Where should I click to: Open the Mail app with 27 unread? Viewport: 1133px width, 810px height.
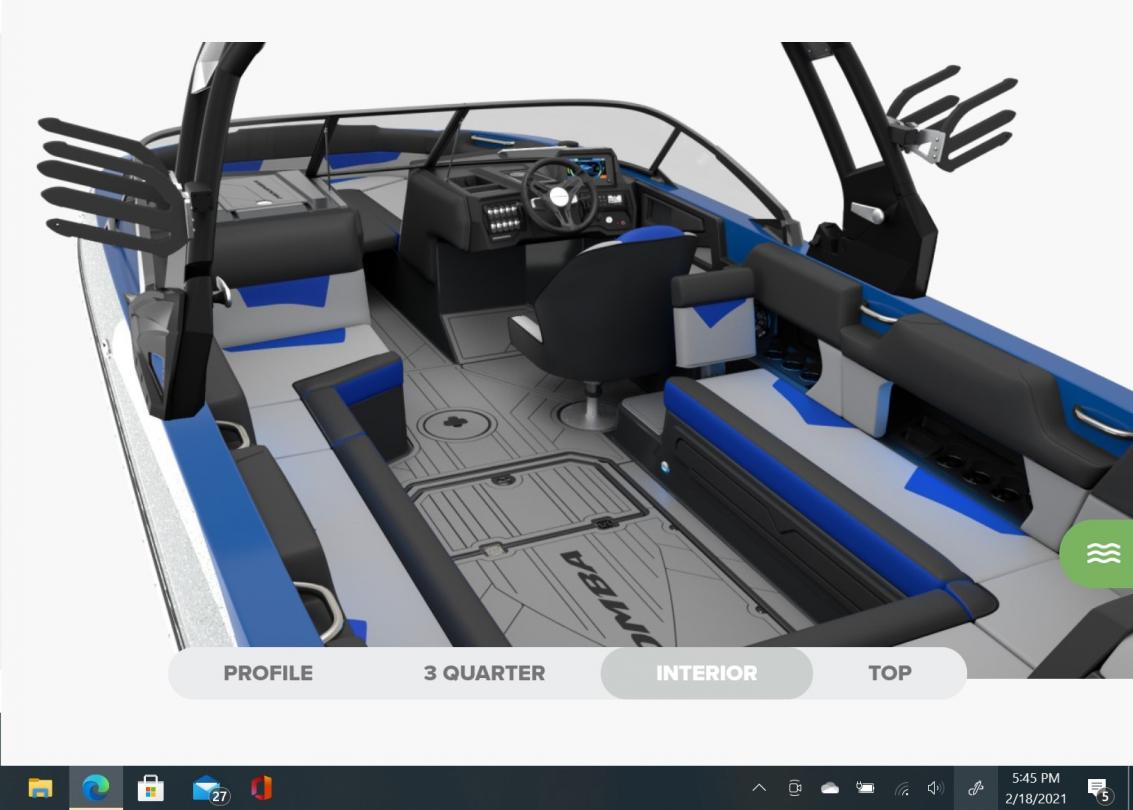click(x=207, y=788)
